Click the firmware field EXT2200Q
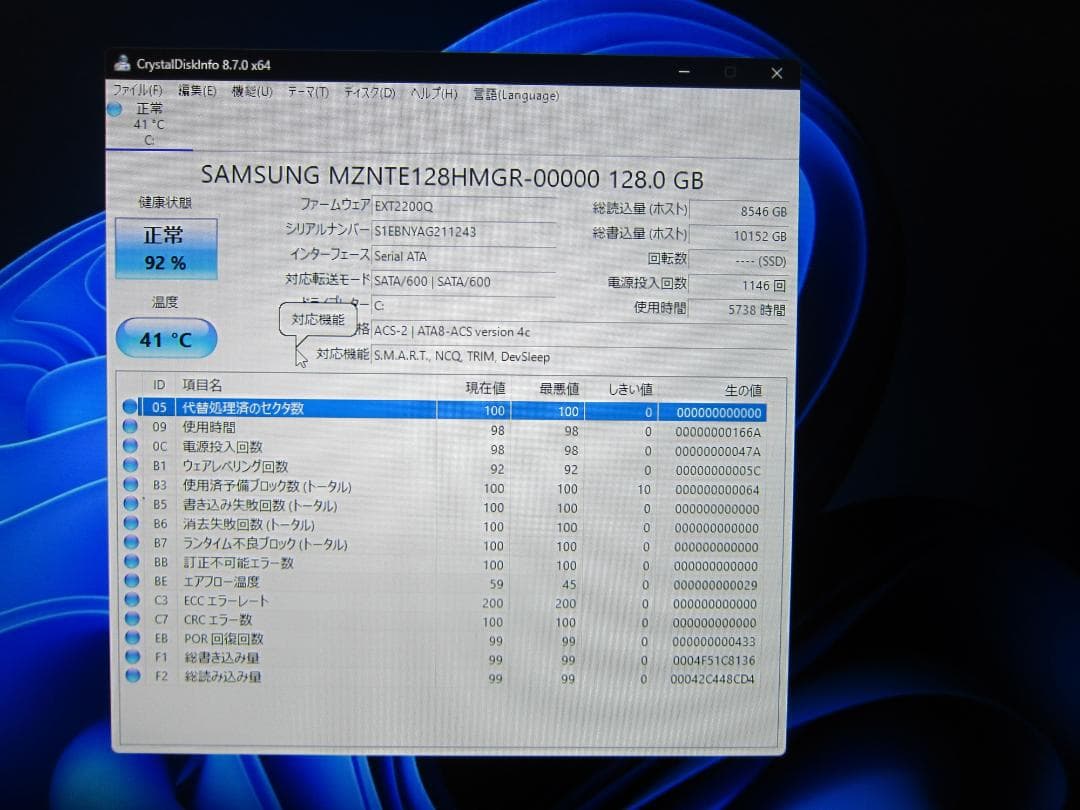Image resolution: width=1080 pixels, height=810 pixels. point(464,206)
